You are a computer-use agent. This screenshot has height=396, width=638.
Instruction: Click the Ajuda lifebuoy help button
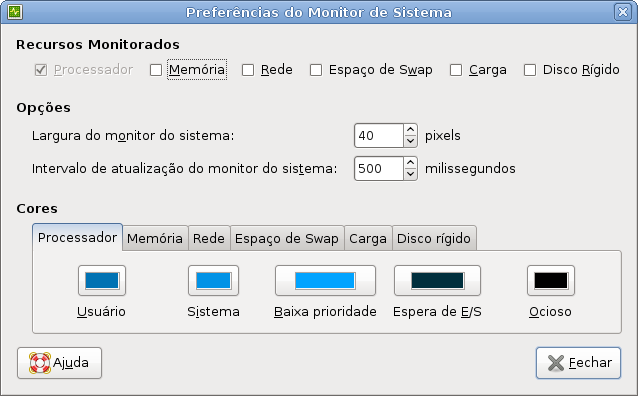pyautogui.click(x=59, y=363)
